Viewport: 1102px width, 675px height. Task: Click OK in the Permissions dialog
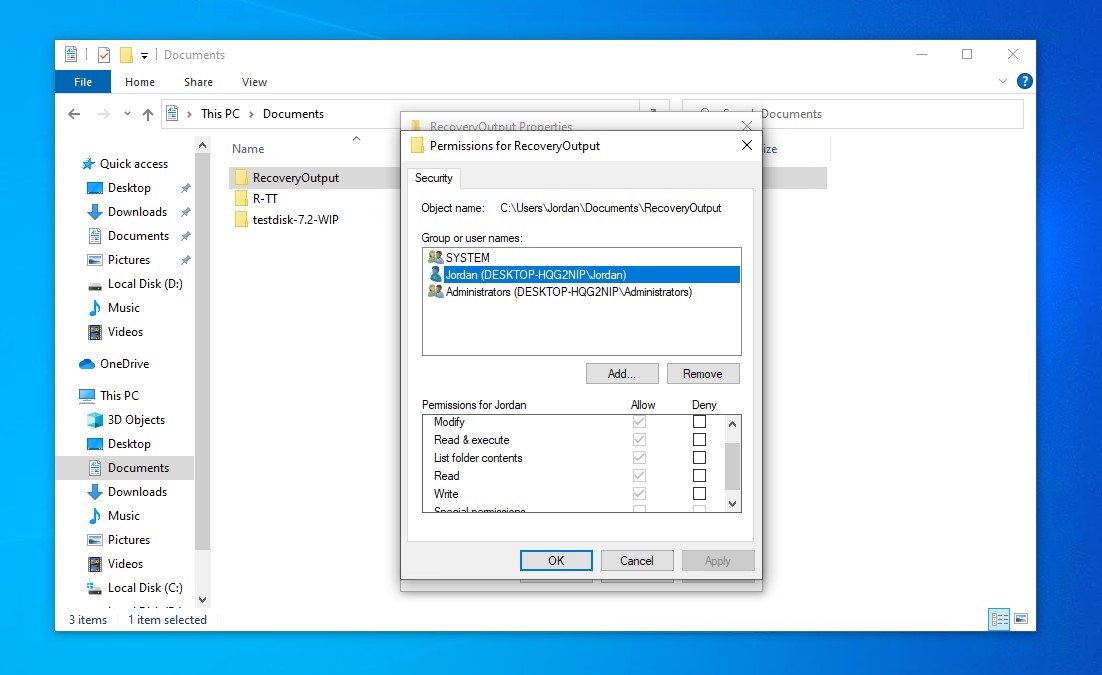[556, 560]
